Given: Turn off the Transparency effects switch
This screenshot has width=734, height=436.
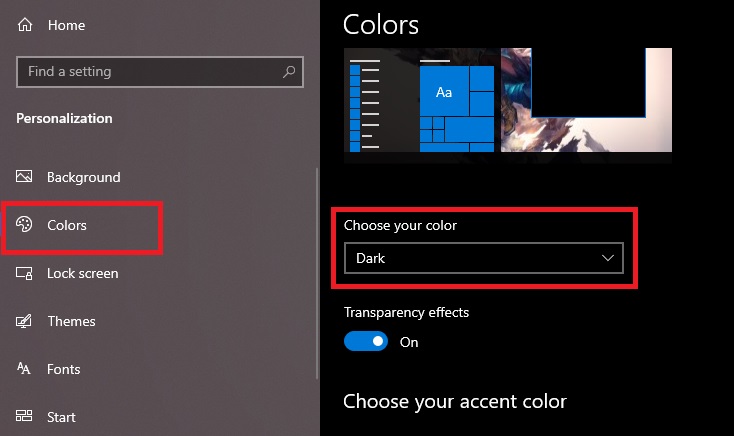Looking at the screenshot, I should pos(365,342).
